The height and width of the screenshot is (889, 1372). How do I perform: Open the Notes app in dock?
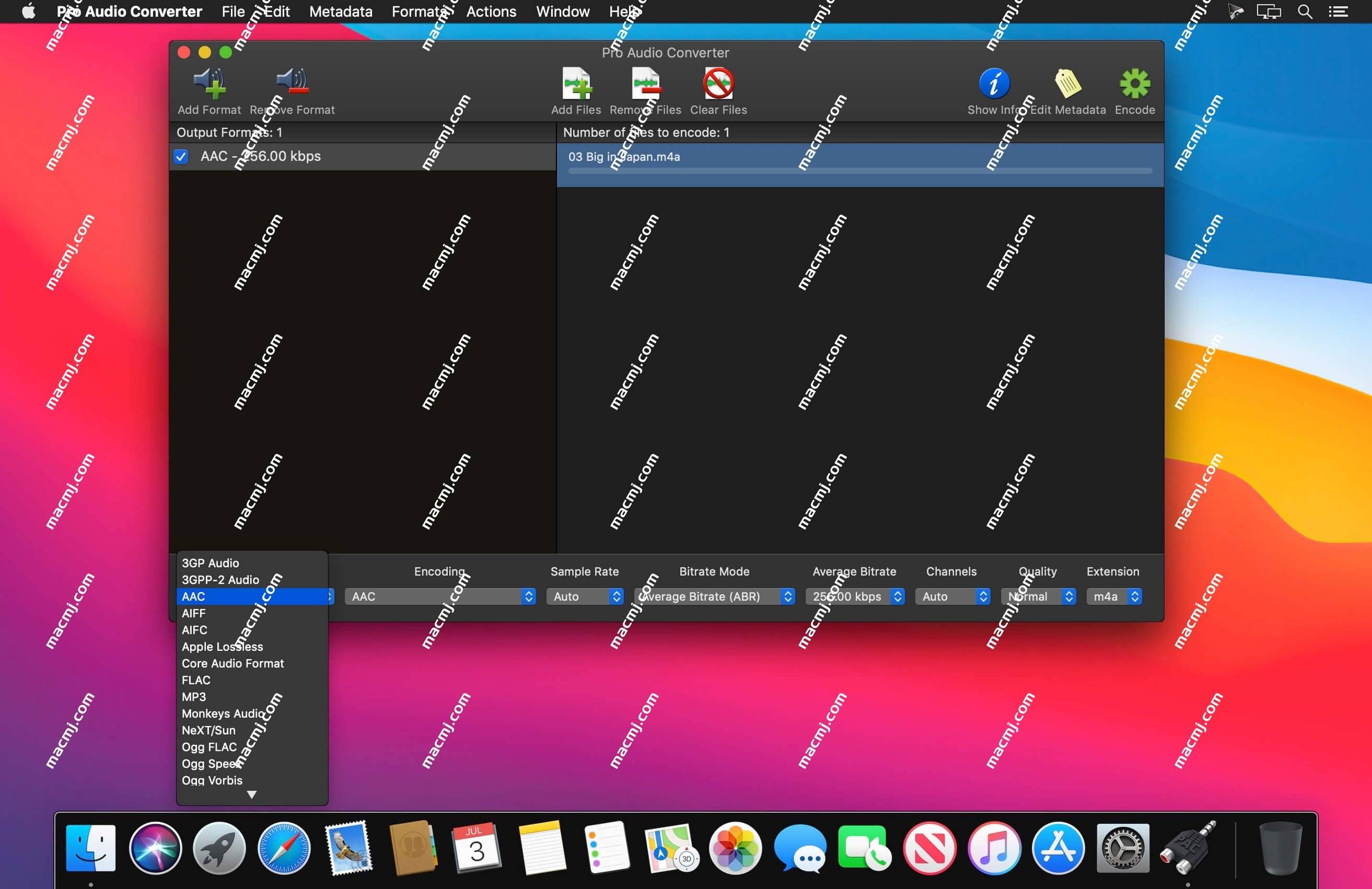pos(542,848)
